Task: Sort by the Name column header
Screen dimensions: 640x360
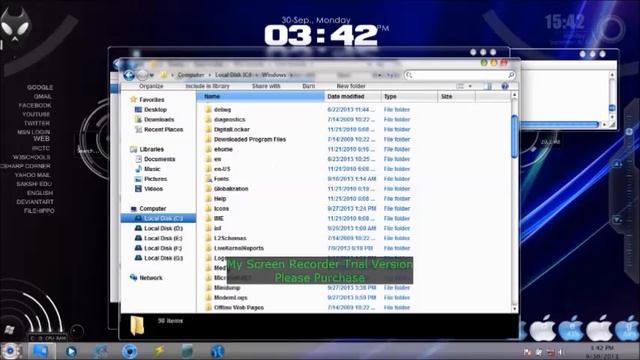Action: [x=260, y=96]
